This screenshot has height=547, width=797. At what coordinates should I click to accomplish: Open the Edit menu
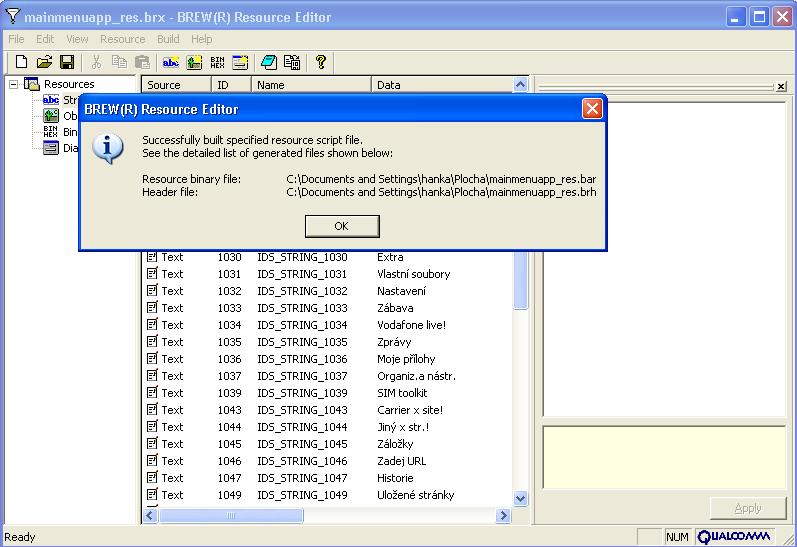click(45, 39)
